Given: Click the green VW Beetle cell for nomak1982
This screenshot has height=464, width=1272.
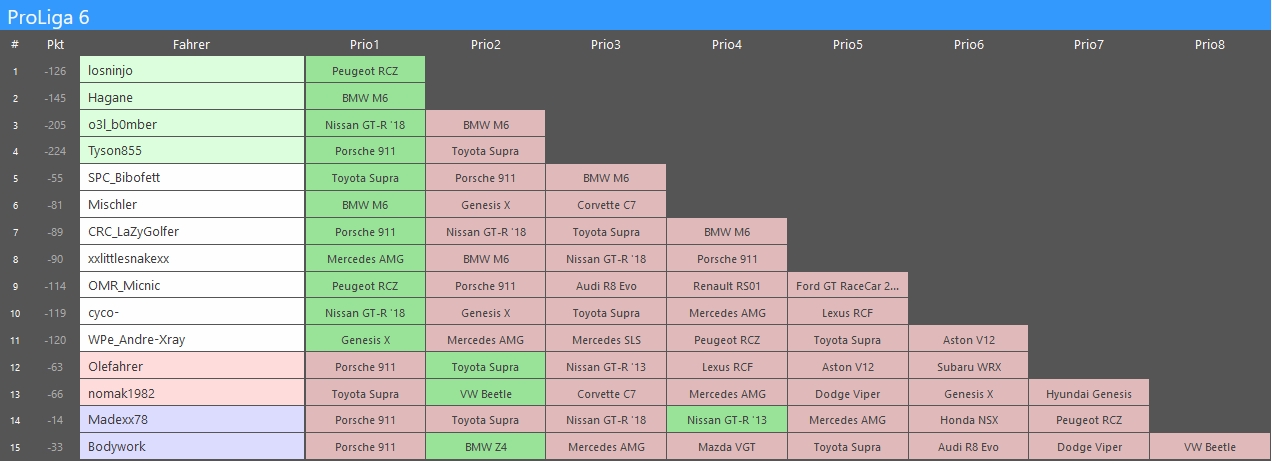Looking at the screenshot, I should pos(485,393).
